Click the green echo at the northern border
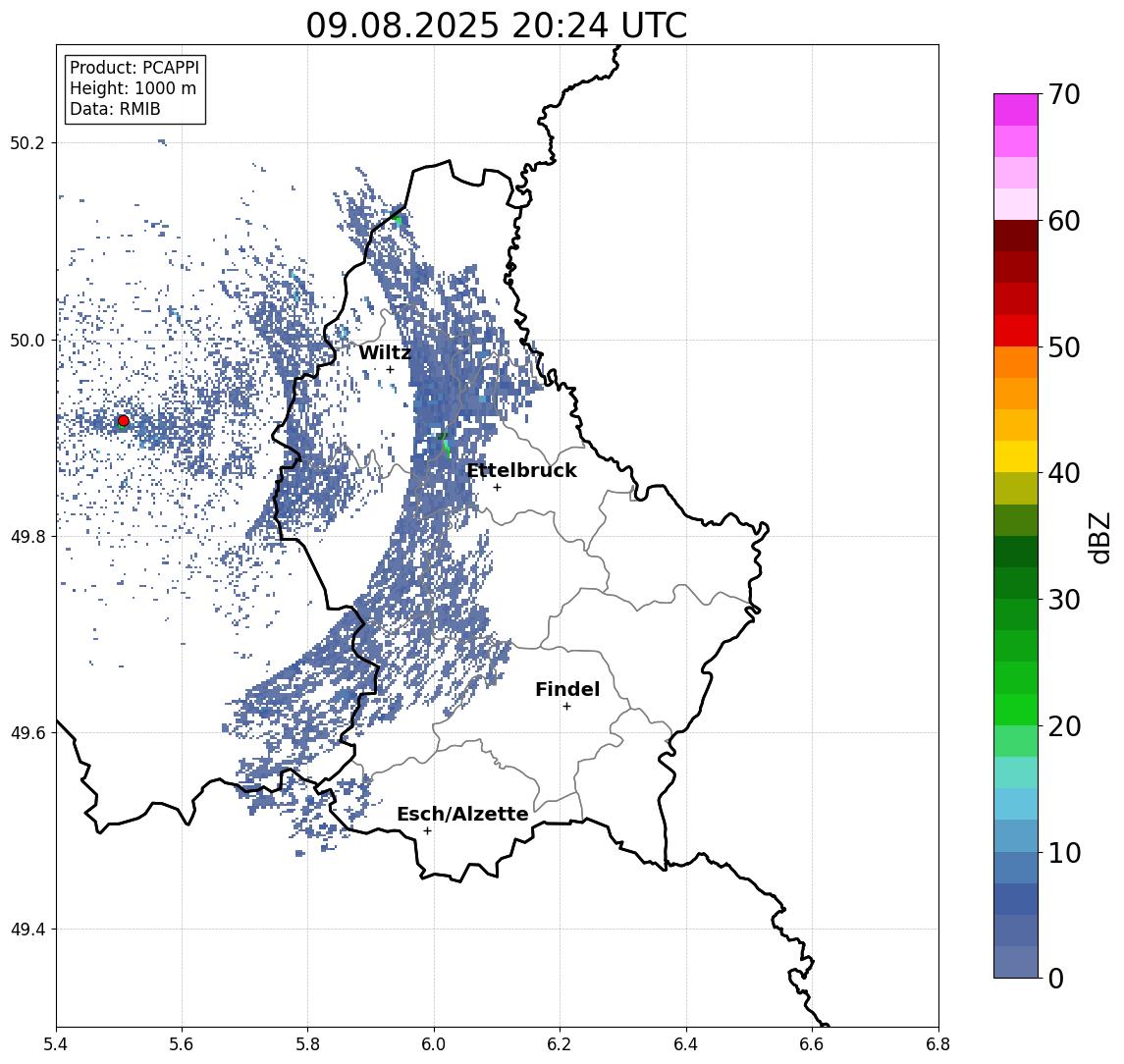The width and height of the screenshot is (1124, 1064). (398, 220)
